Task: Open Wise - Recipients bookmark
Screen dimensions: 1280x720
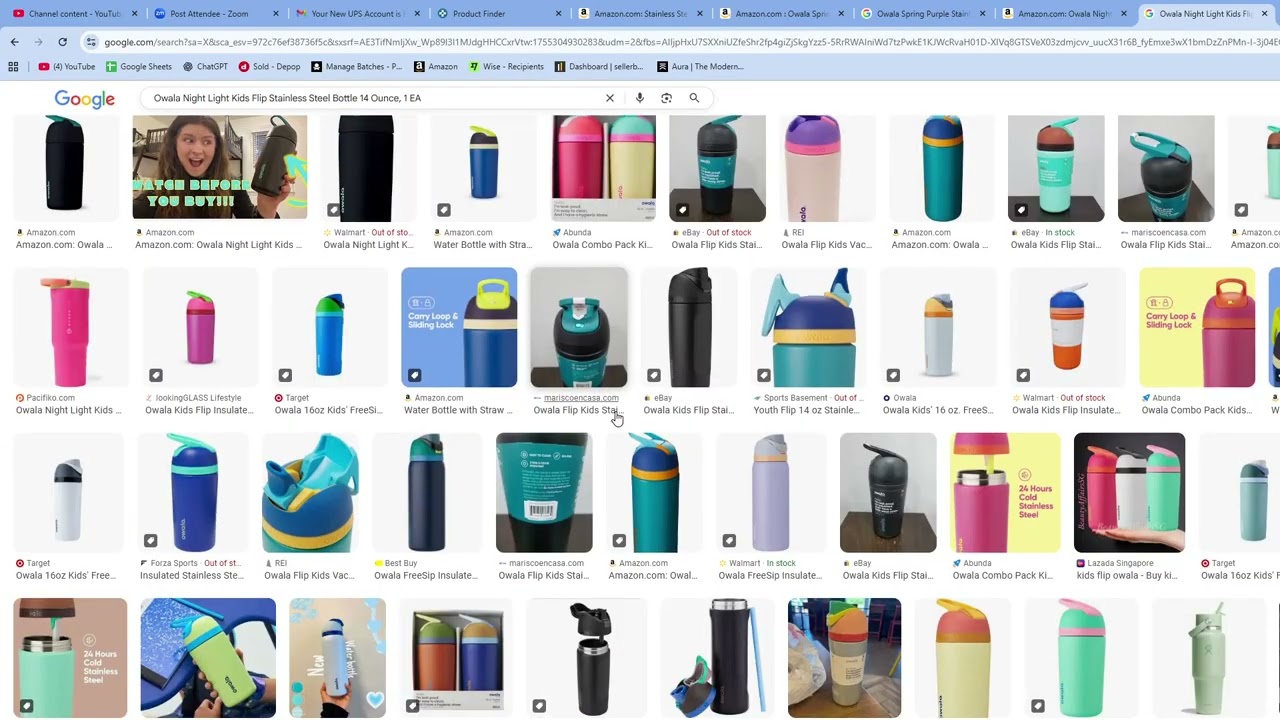Action: (506, 67)
